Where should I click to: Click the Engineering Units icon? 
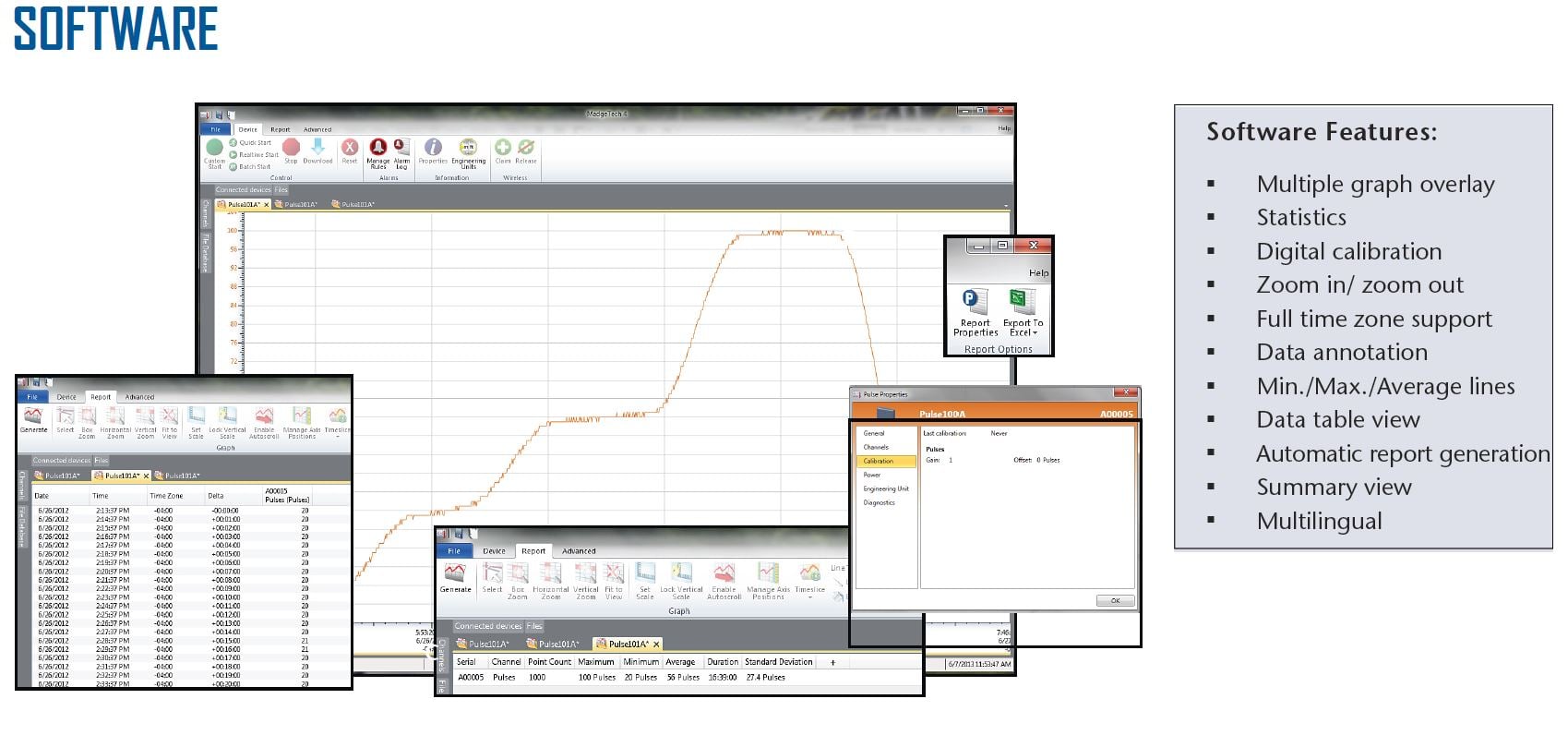pos(468,148)
